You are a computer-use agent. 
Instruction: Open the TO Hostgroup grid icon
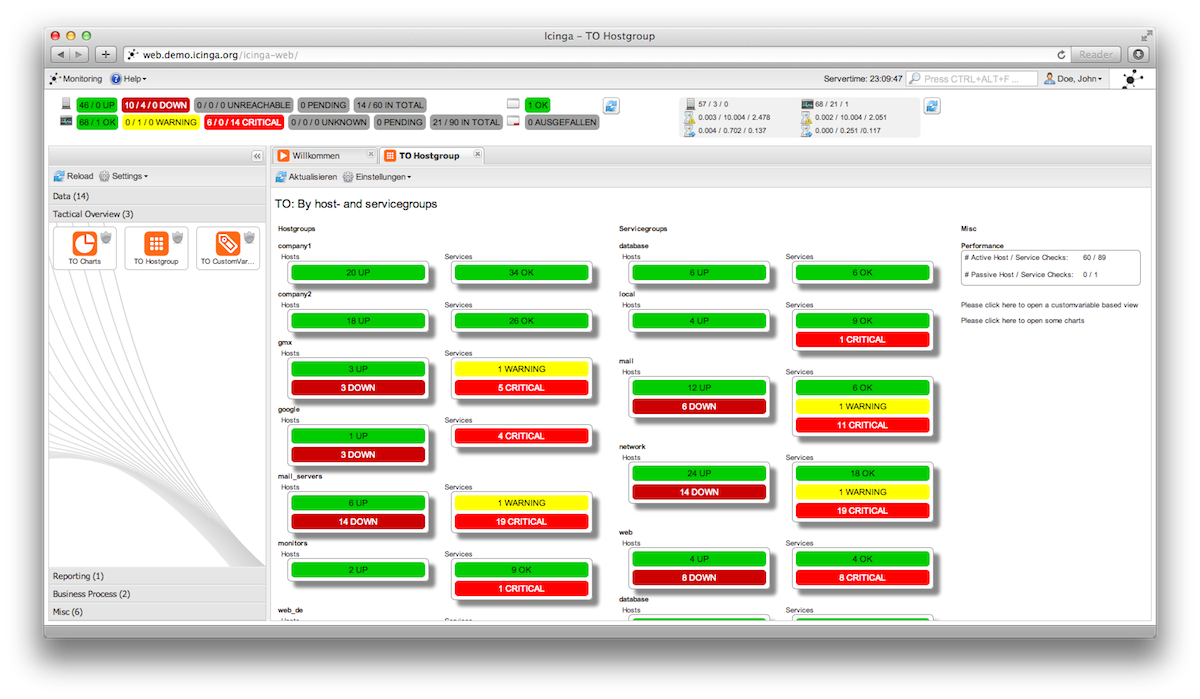click(155, 243)
